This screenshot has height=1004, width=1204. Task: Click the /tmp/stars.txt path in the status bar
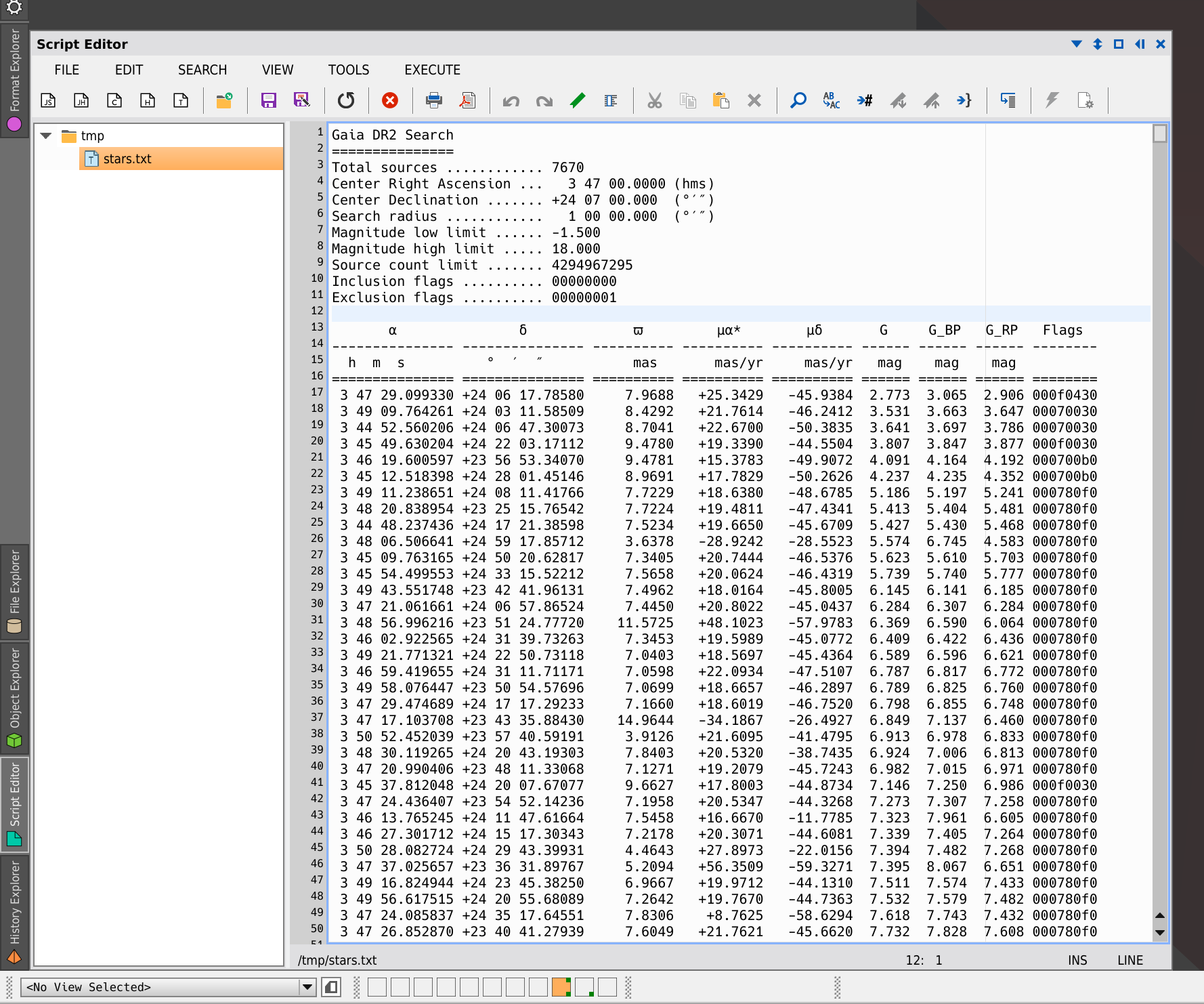coord(337,960)
